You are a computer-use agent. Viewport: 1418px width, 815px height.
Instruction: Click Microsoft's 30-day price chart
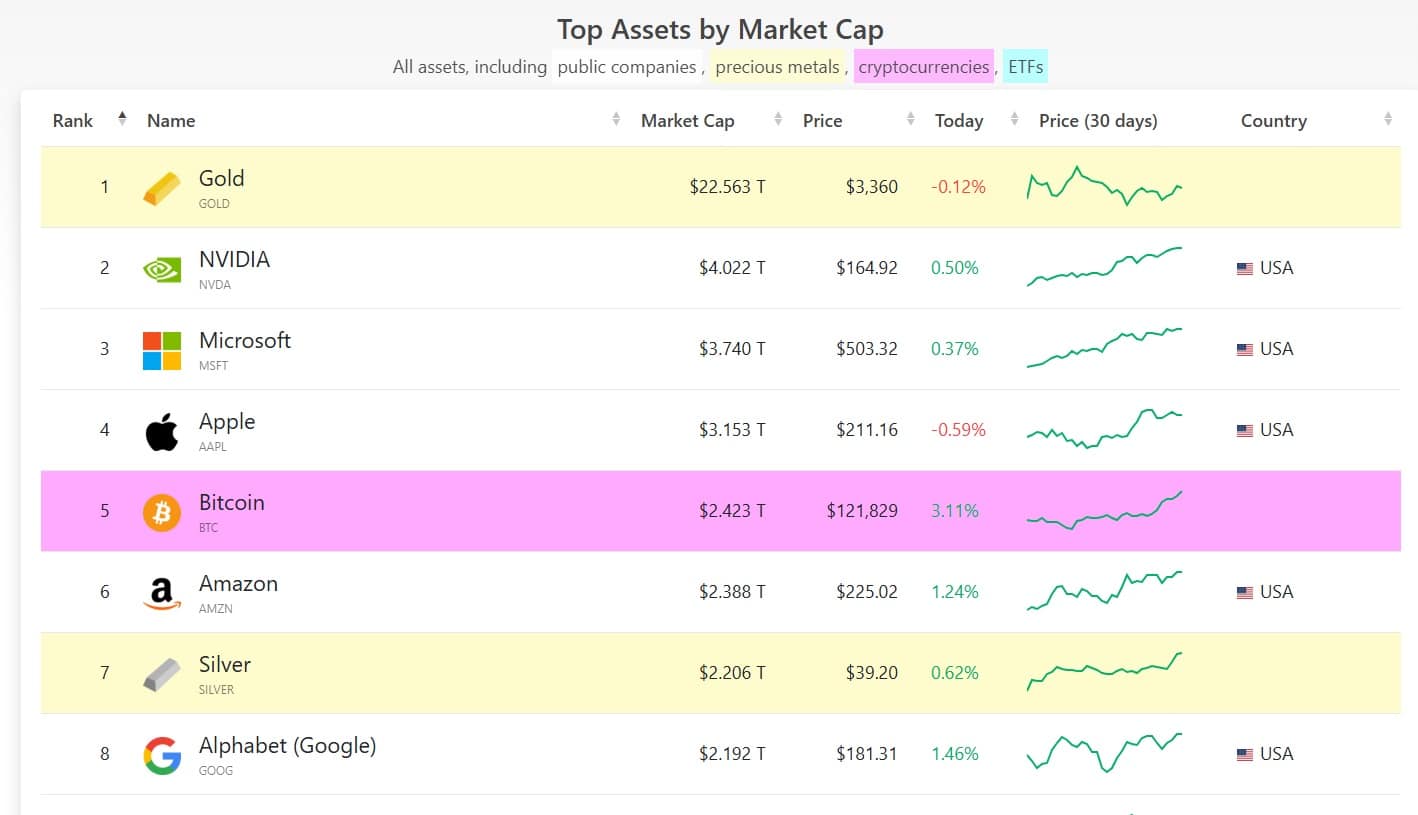[1105, 348]
